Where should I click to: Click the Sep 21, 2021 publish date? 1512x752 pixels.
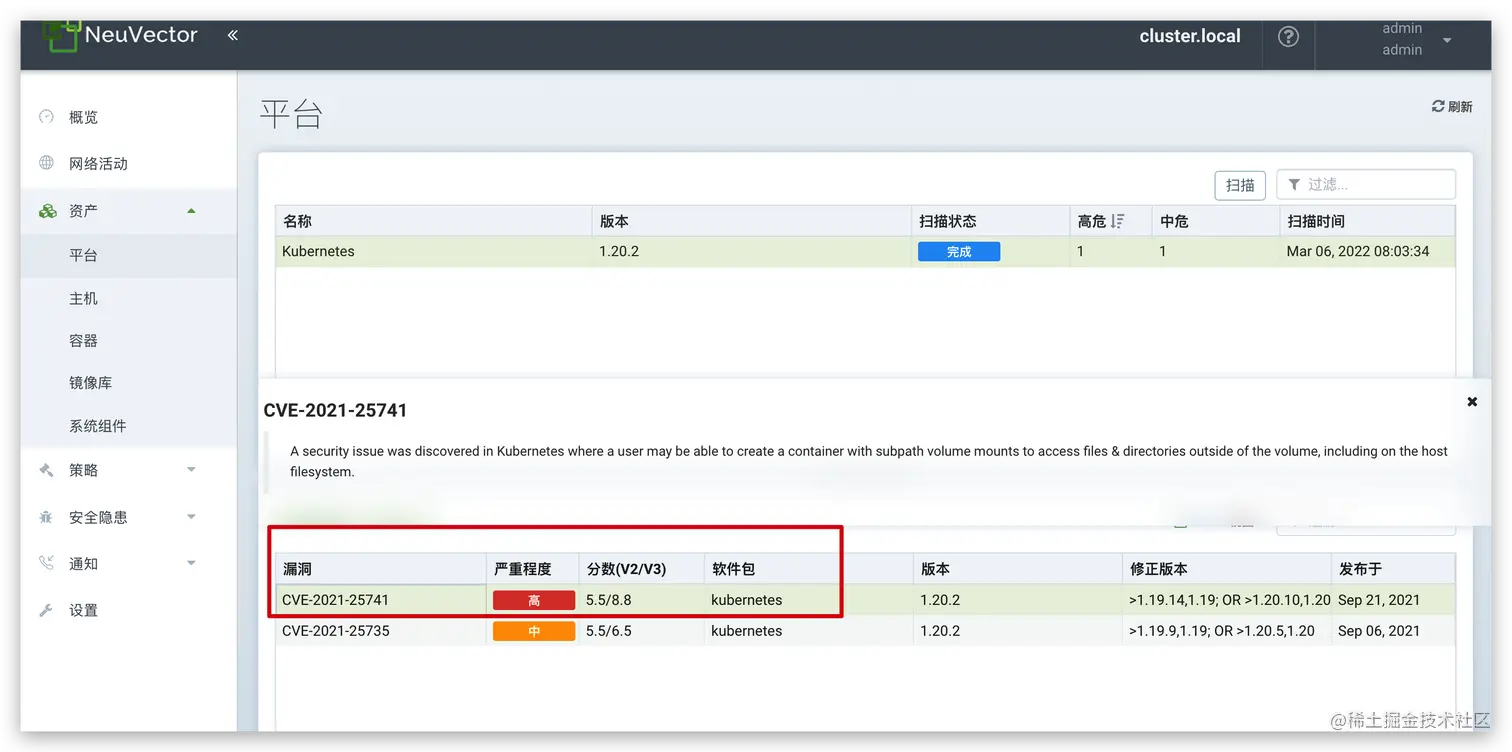tap(1379, 600)
